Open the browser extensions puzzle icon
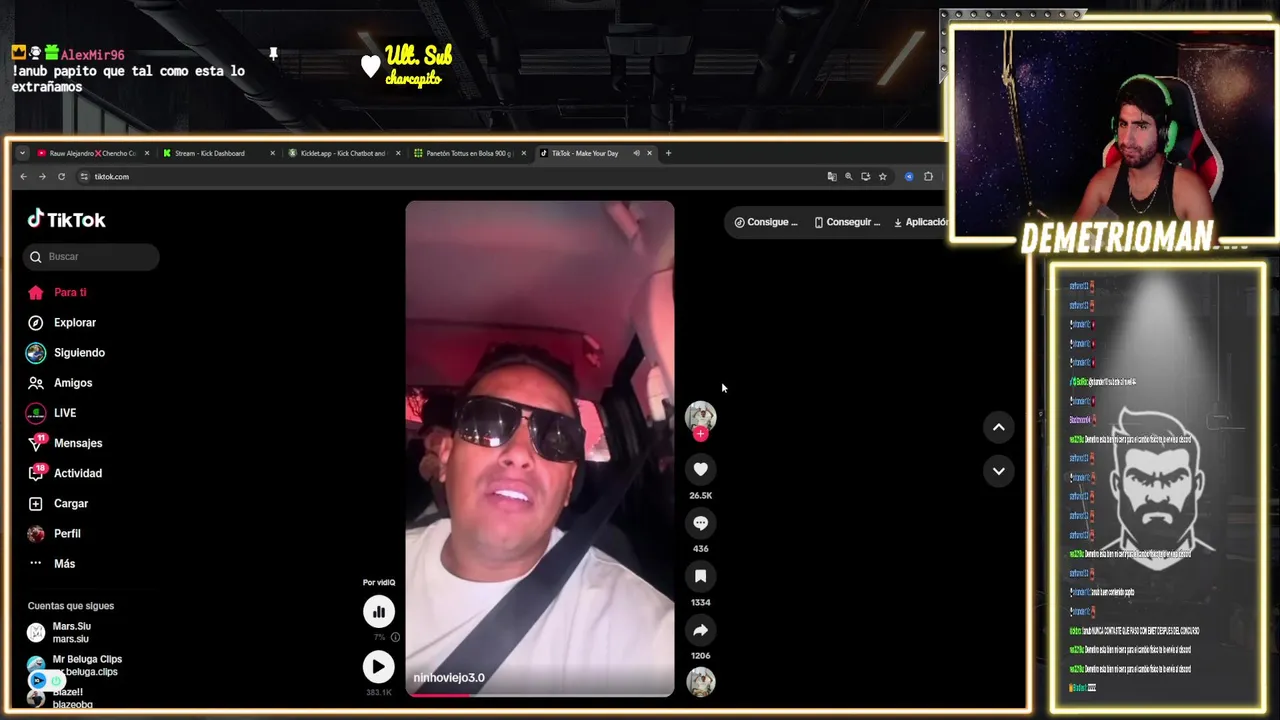Screen dimensions: 1280x720 click(x=928, y=176)
